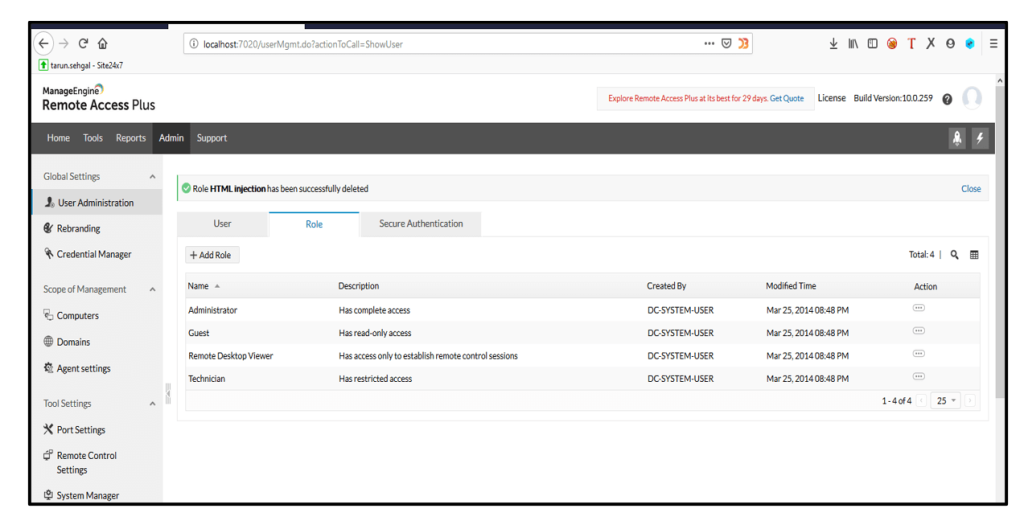Viewport: 1024px width, 525px height.
Task: Collapse the Scope of Management section
Action: click(152, 290)
